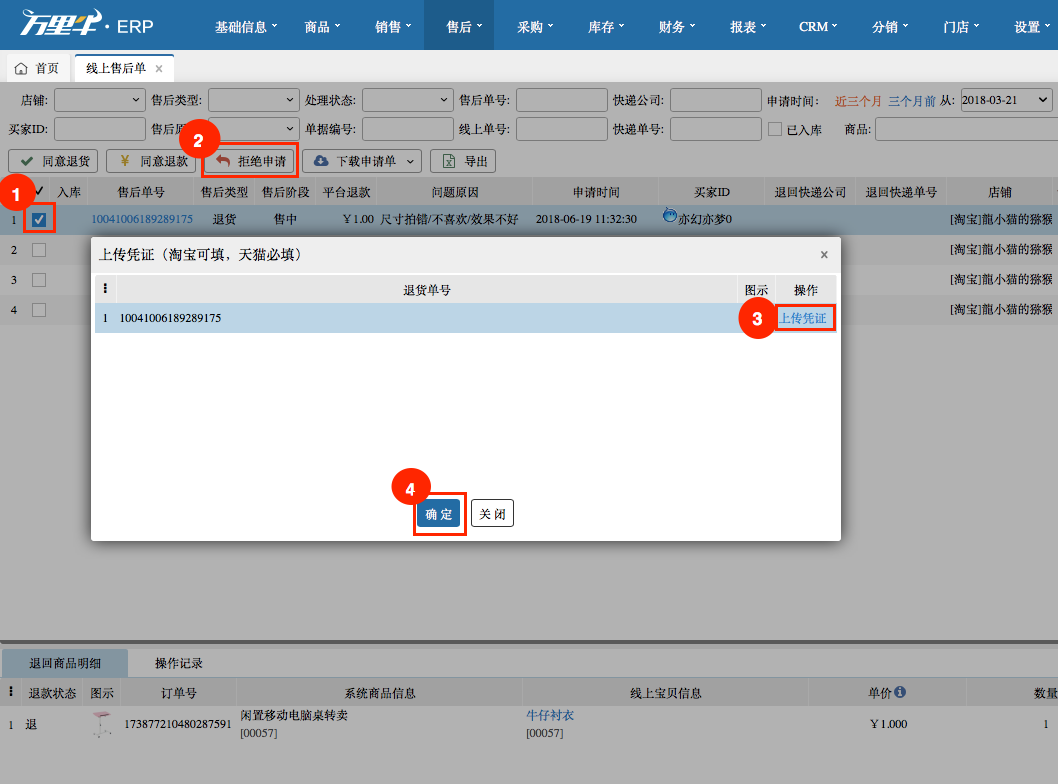Switch to the 首页 tab
Screen dimensions: 1058x784
pos(37,69)
